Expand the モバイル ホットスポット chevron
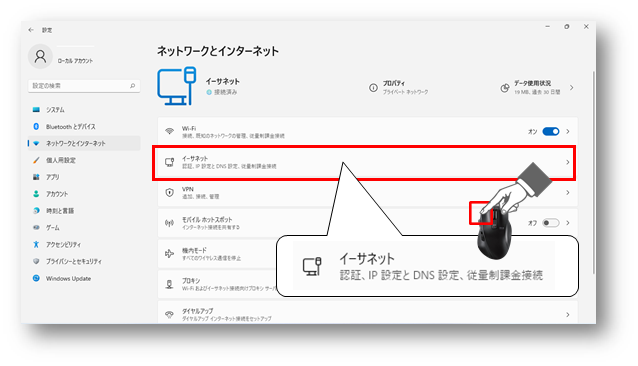This screenshot has height=366, width=638. click(568, 223)
